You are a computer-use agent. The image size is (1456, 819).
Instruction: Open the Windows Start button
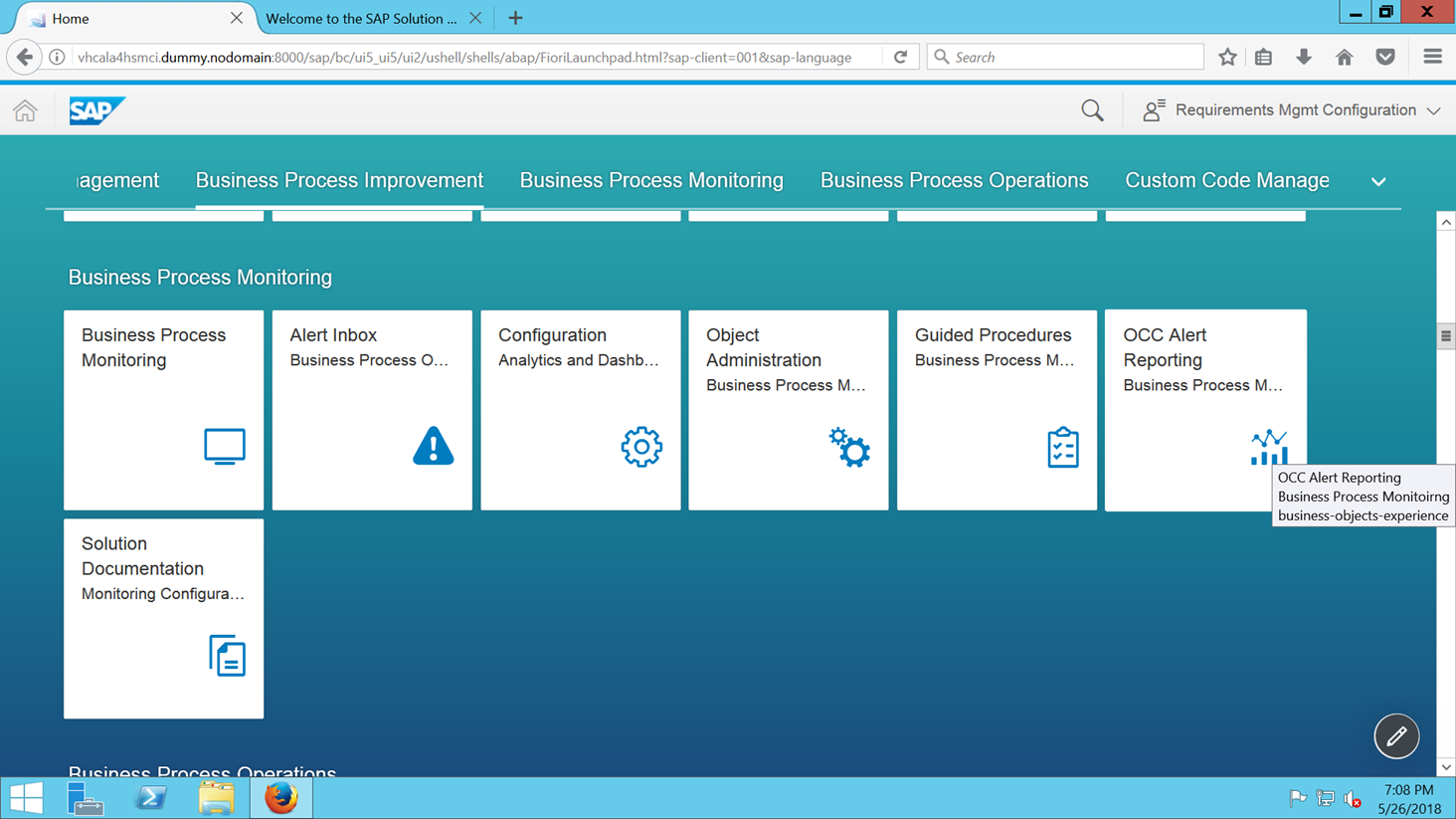(x=26, y=798)
